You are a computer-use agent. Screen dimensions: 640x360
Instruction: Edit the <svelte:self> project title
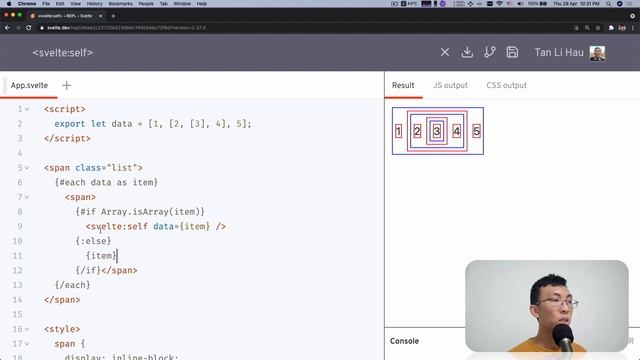(62, 53)
